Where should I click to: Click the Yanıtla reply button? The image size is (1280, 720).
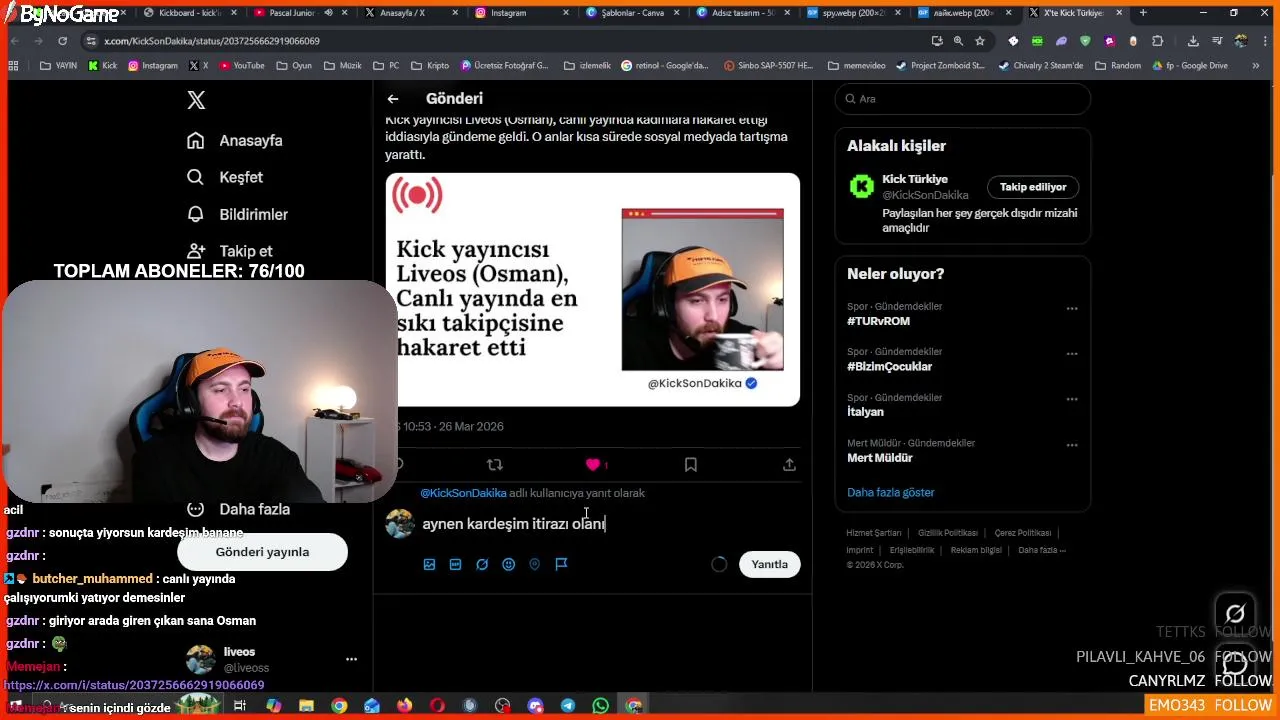click(770, 564)
